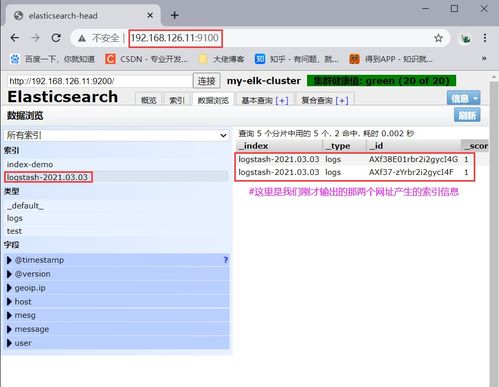Select the 数据浏览 browser tab

[213, 100]
